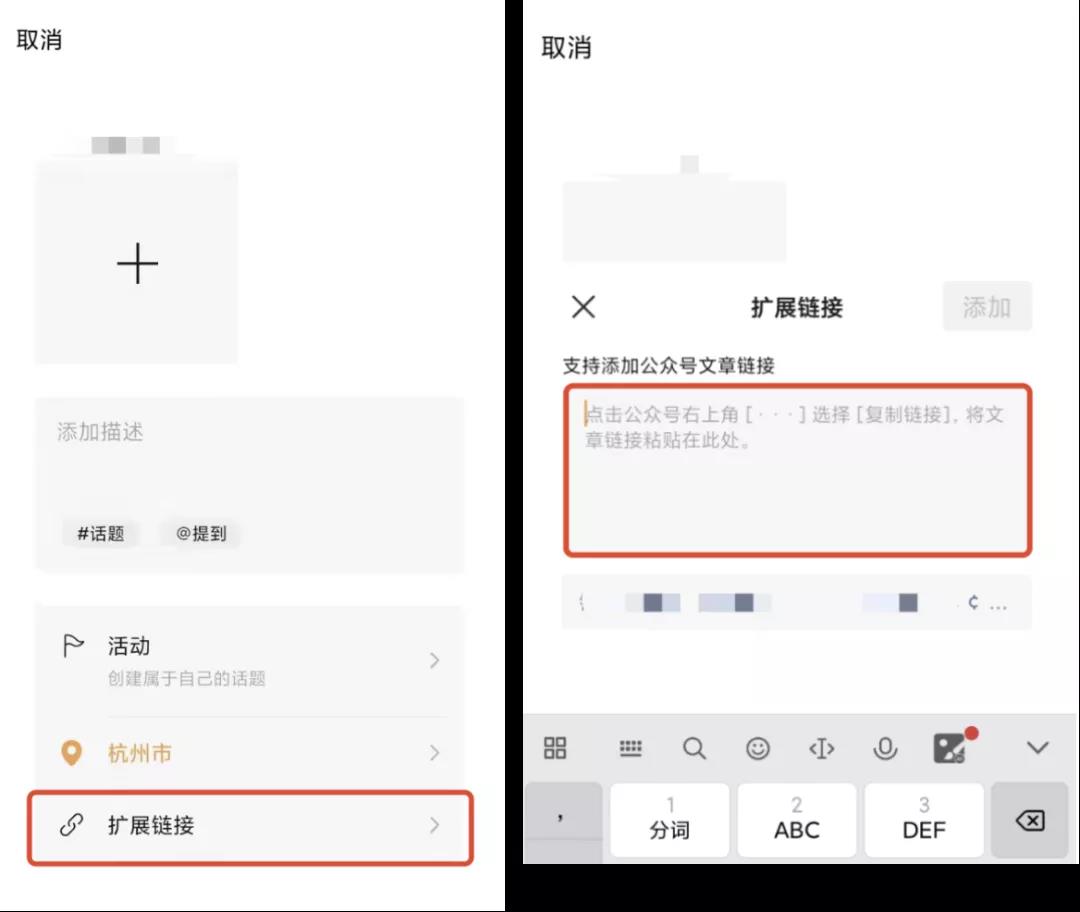Screen dimensions: 1080x912
Task: Tap the search magnifier on keyboard toolbar
Action: coord(694,748)
